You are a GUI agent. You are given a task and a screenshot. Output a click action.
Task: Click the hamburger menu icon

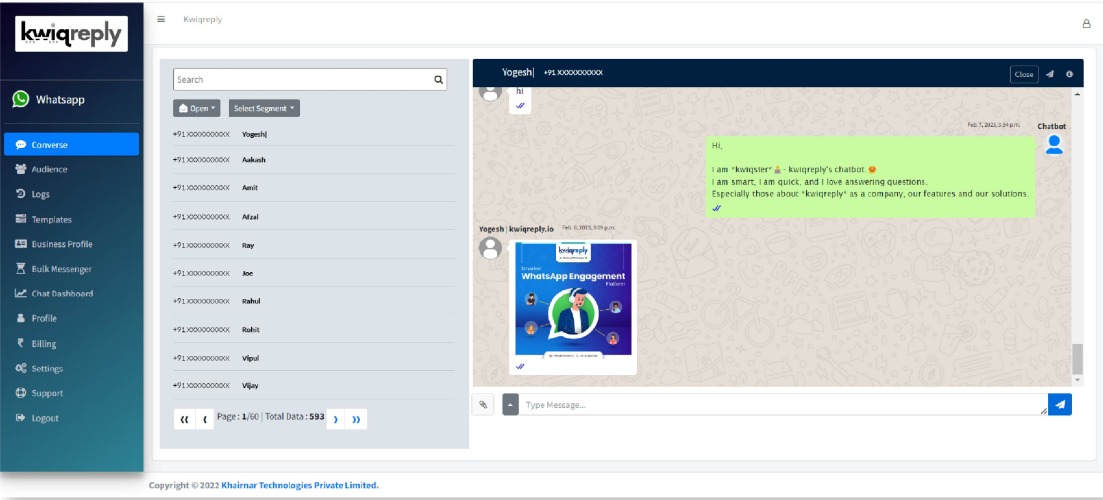click(x=161, y=19)
